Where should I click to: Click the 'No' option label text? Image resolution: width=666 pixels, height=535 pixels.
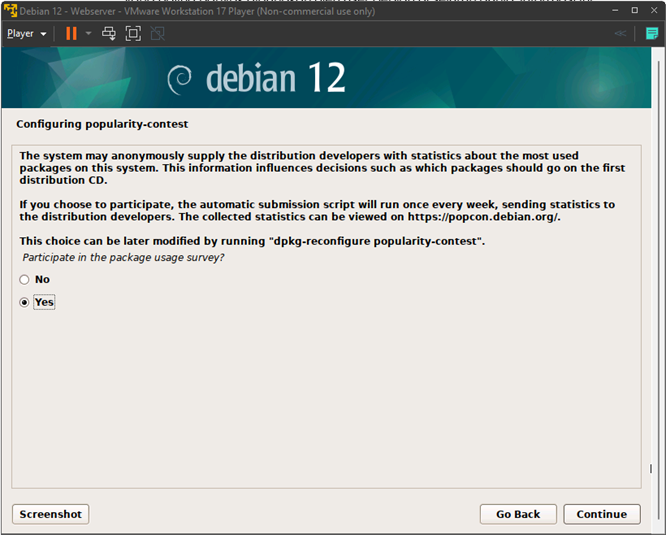point(42,280)
